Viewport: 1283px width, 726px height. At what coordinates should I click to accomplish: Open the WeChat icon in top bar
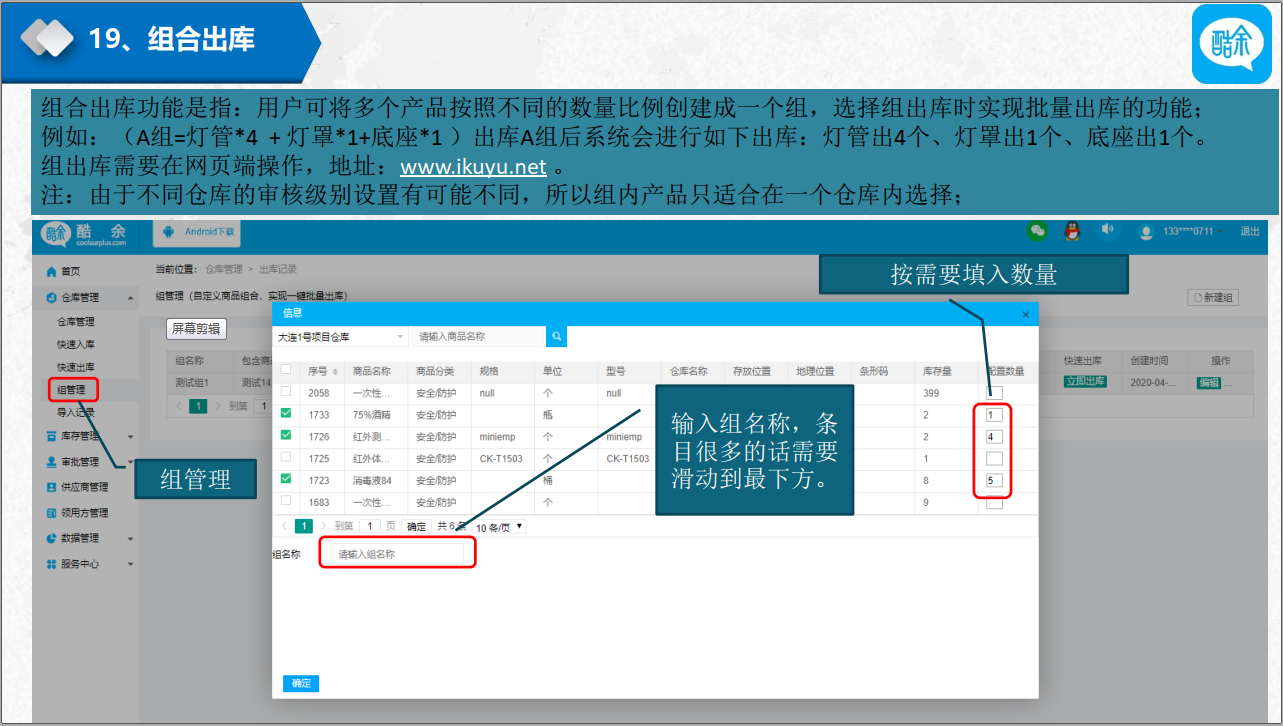coord(1038,231)
